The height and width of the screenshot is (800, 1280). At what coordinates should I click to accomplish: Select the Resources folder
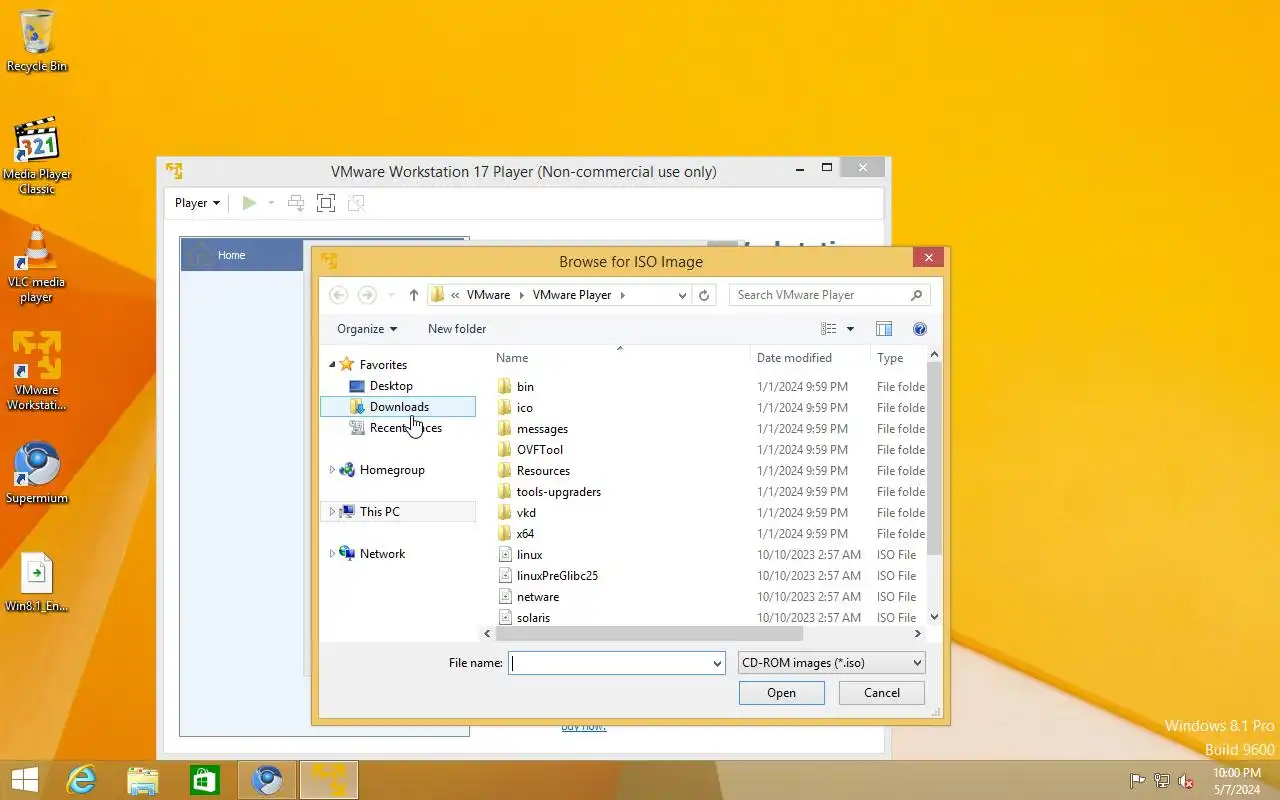point(543,471)
